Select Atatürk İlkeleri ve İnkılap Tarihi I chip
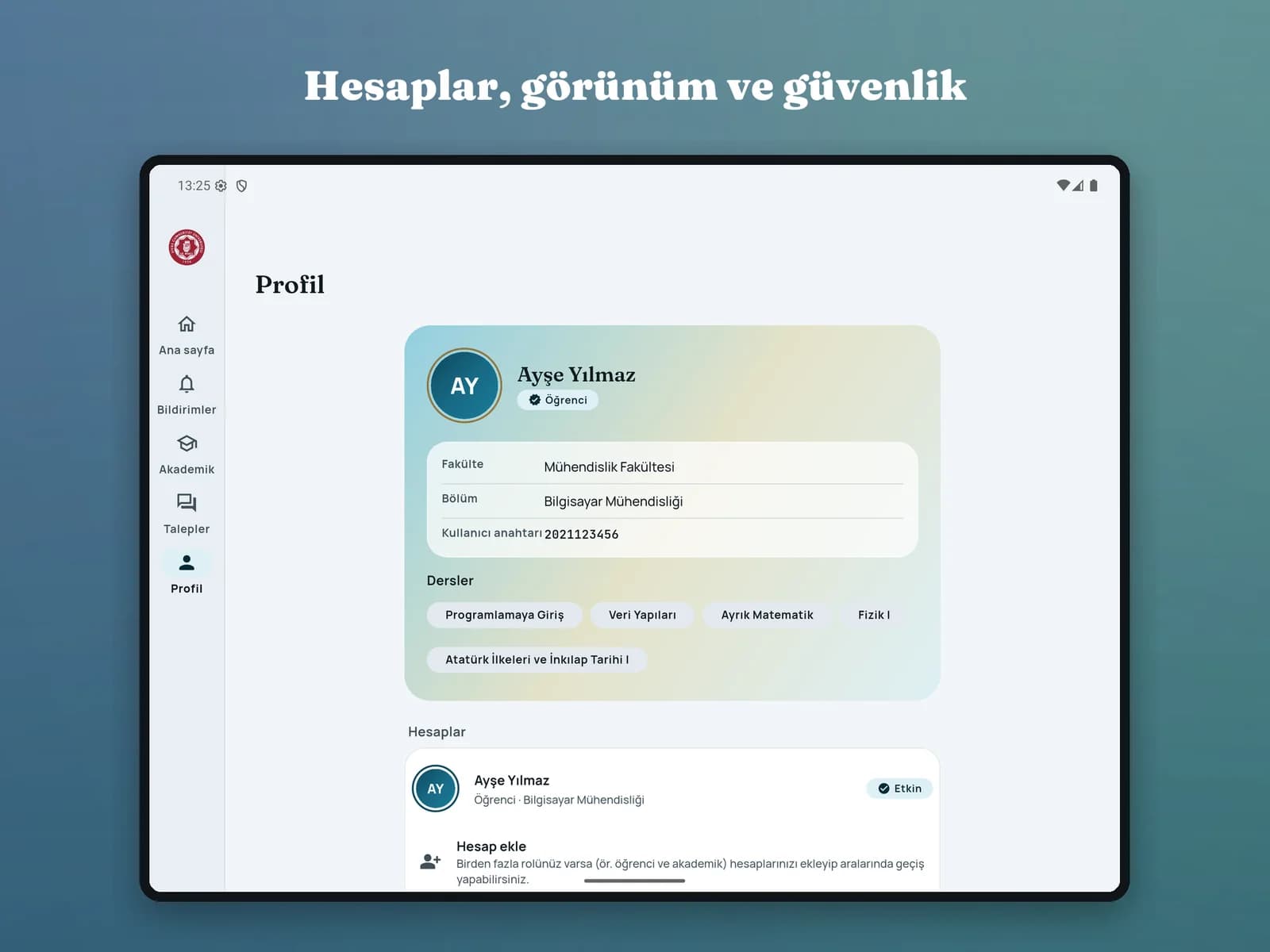1270x952 pixels. (537, 659)
